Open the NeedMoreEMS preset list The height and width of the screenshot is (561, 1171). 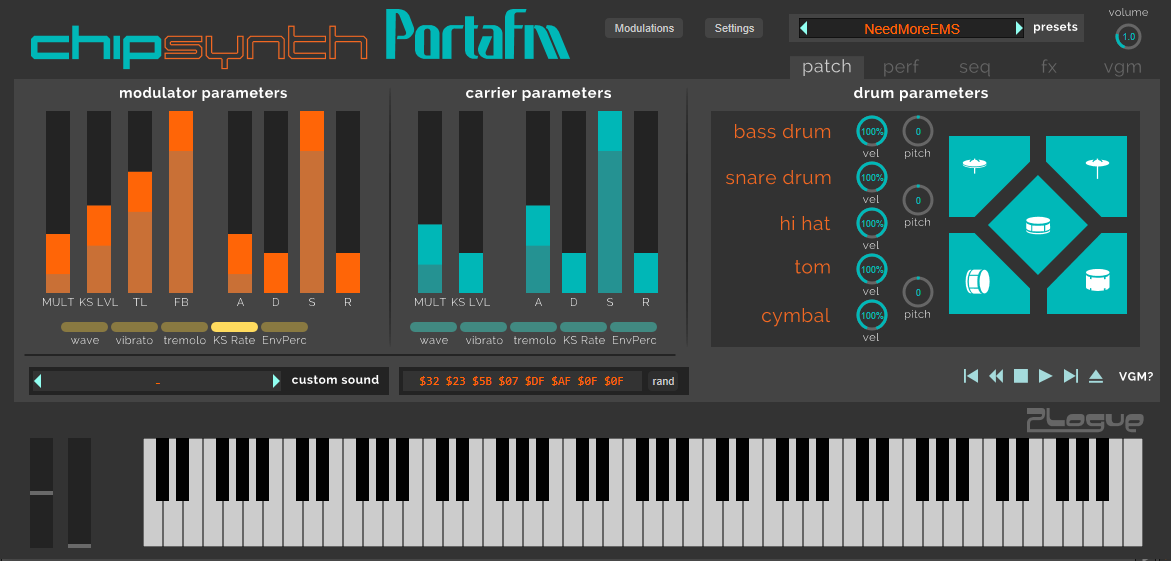[x=911, y=29]
